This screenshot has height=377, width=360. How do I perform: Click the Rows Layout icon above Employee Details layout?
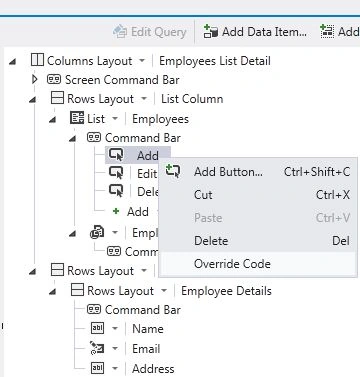57,270
